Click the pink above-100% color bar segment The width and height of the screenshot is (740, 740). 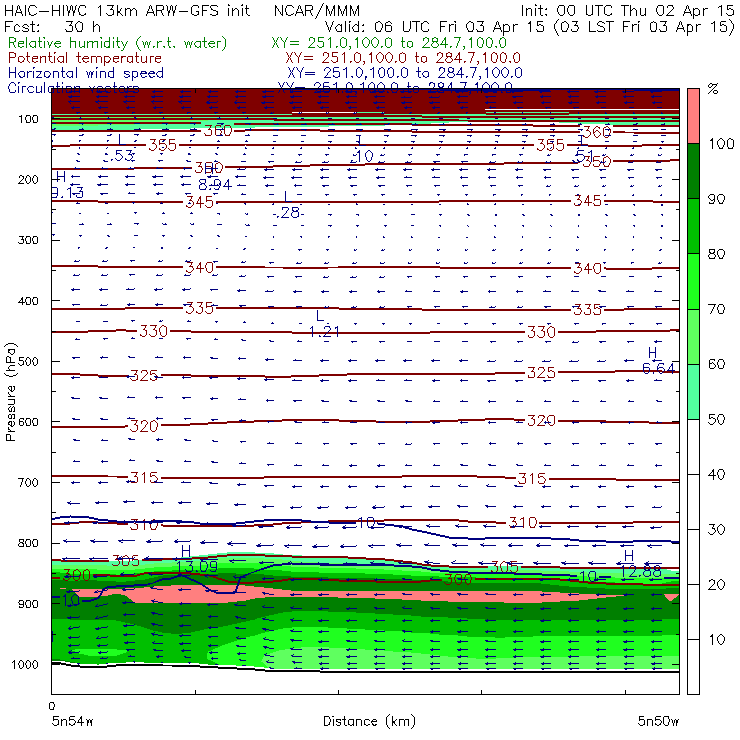pos(693,116)
